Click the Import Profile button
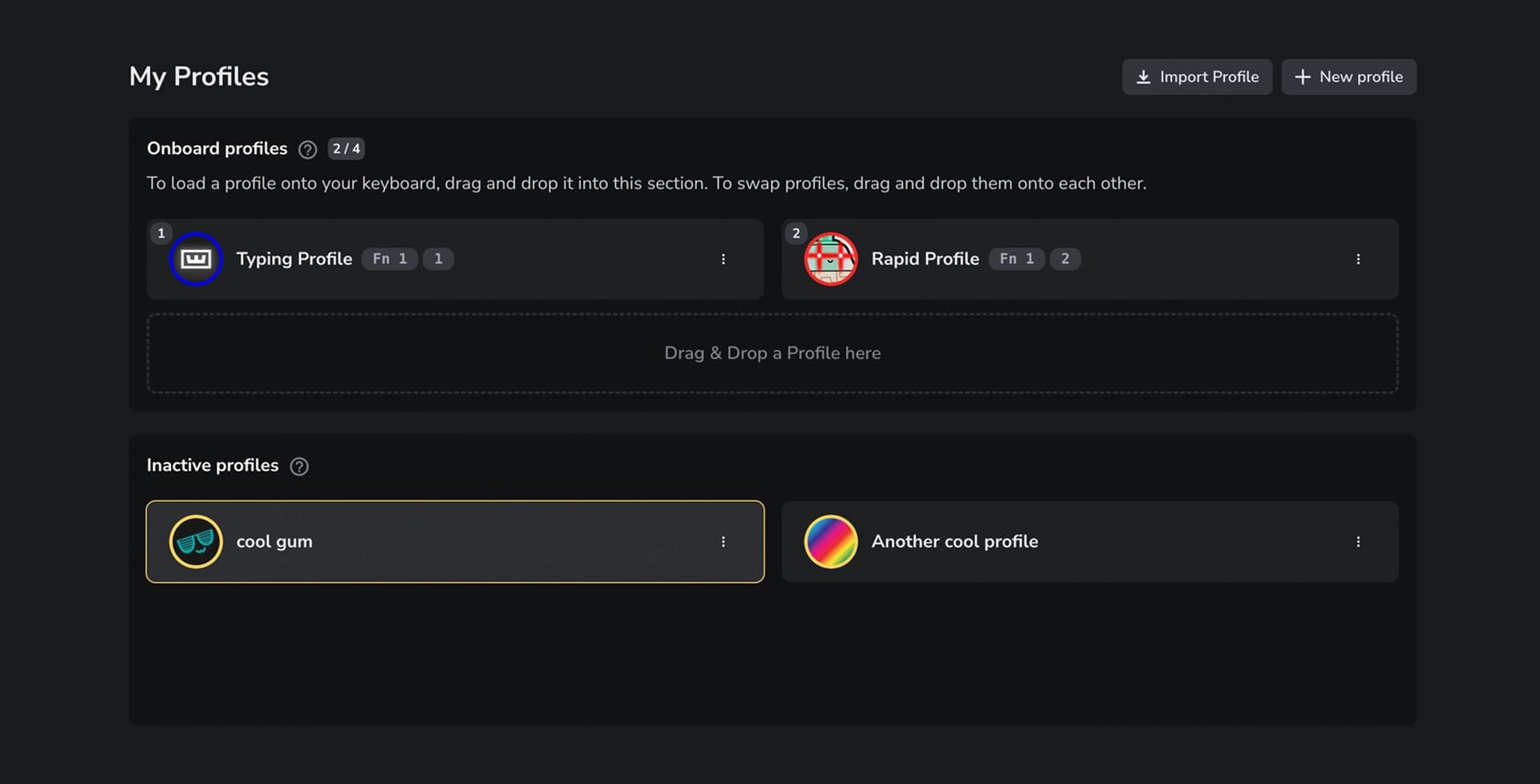1540x784 pixels. (x=1197, y=77)
